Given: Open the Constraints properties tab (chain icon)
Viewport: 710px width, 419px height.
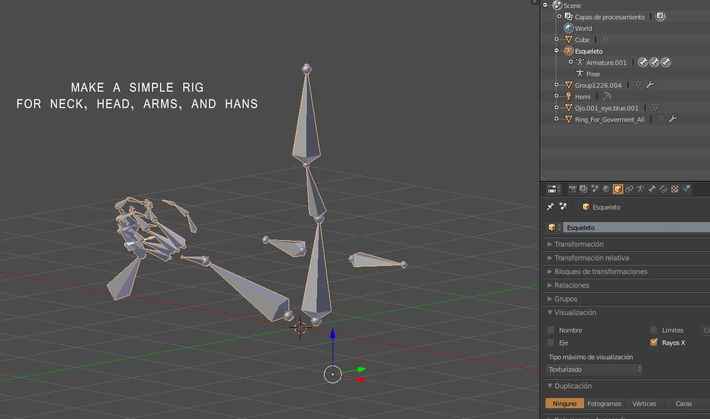Looking at the screenshot, I should click(630, 188).
